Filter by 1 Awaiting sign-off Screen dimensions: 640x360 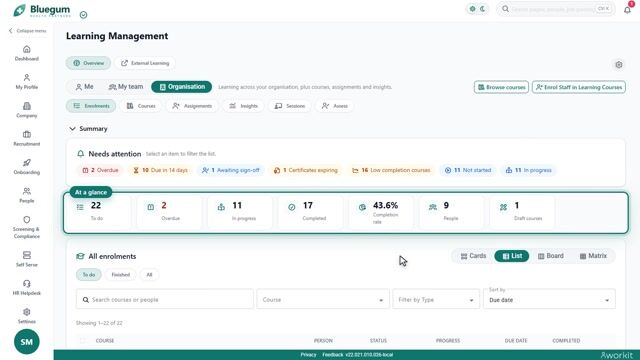click(x=231, y=170)
